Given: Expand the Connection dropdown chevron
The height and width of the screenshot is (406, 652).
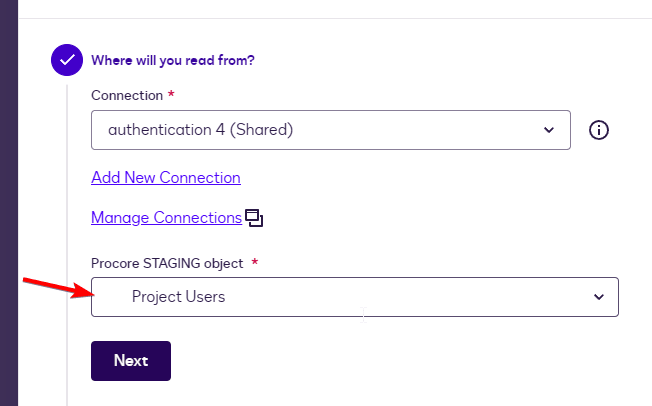Looking at the screenshot, I should tap(548, 130).
